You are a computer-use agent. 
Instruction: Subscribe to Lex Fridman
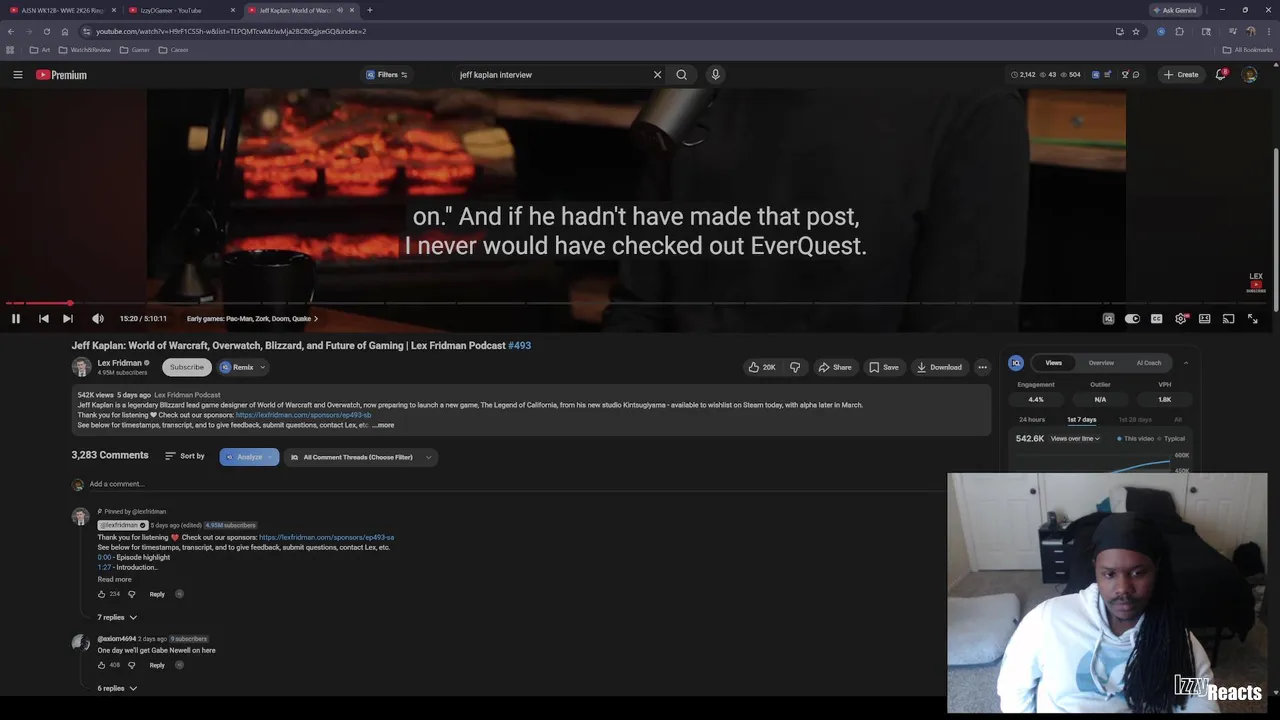[x=187, y=367]
